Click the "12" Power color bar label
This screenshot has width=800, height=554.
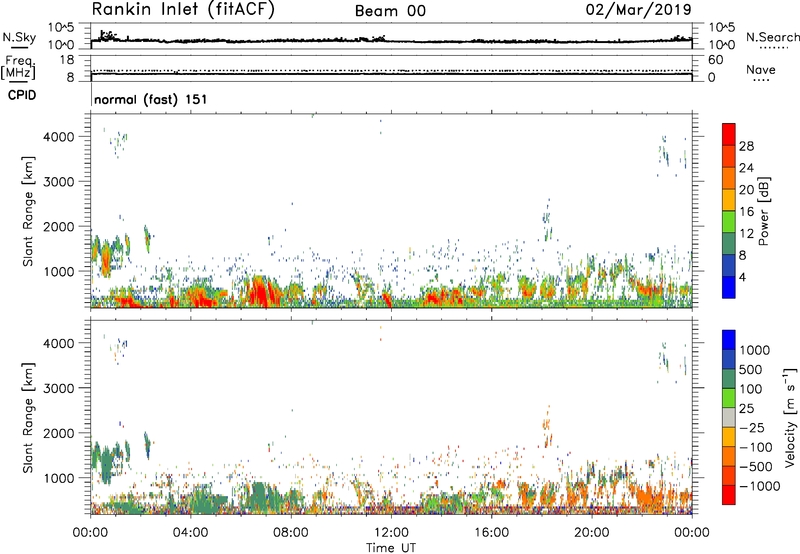click(x=746, y=234)
